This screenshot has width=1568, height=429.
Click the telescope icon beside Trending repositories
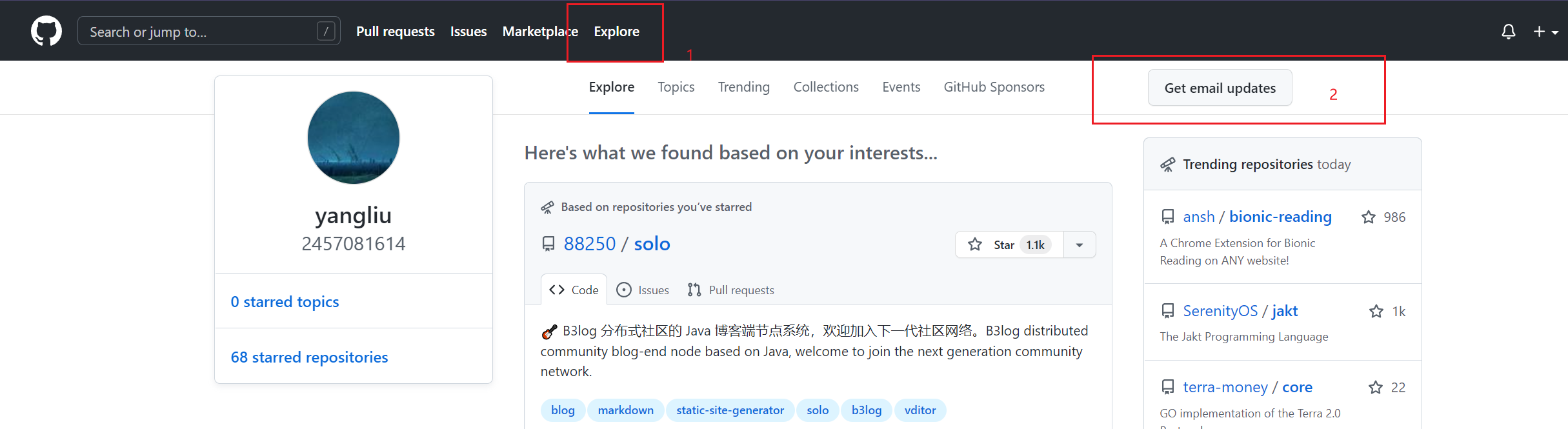1168,165
